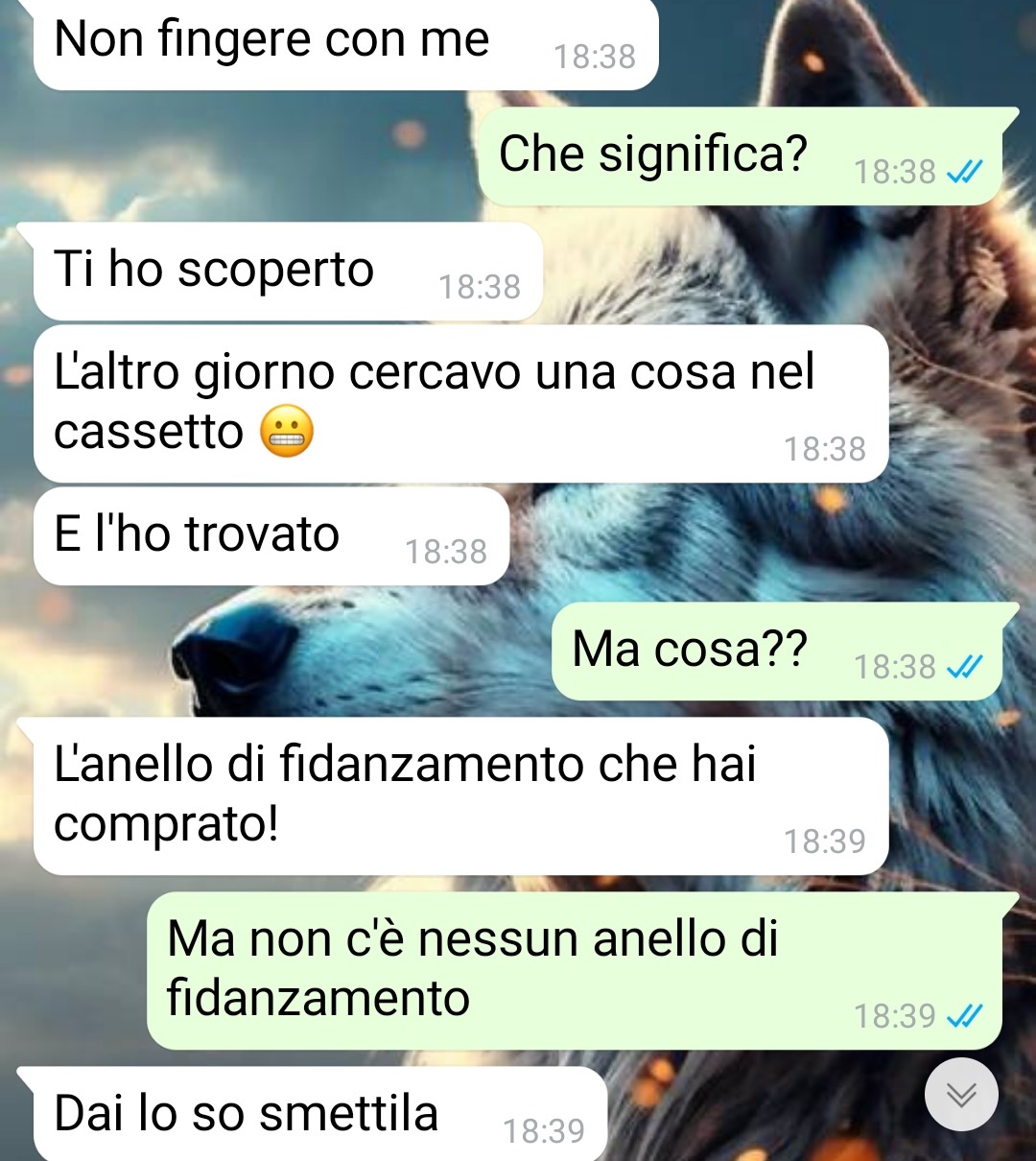
Task: Tap the 18:39 timestamp on the engagement ring message
Action: coord(825,841)
